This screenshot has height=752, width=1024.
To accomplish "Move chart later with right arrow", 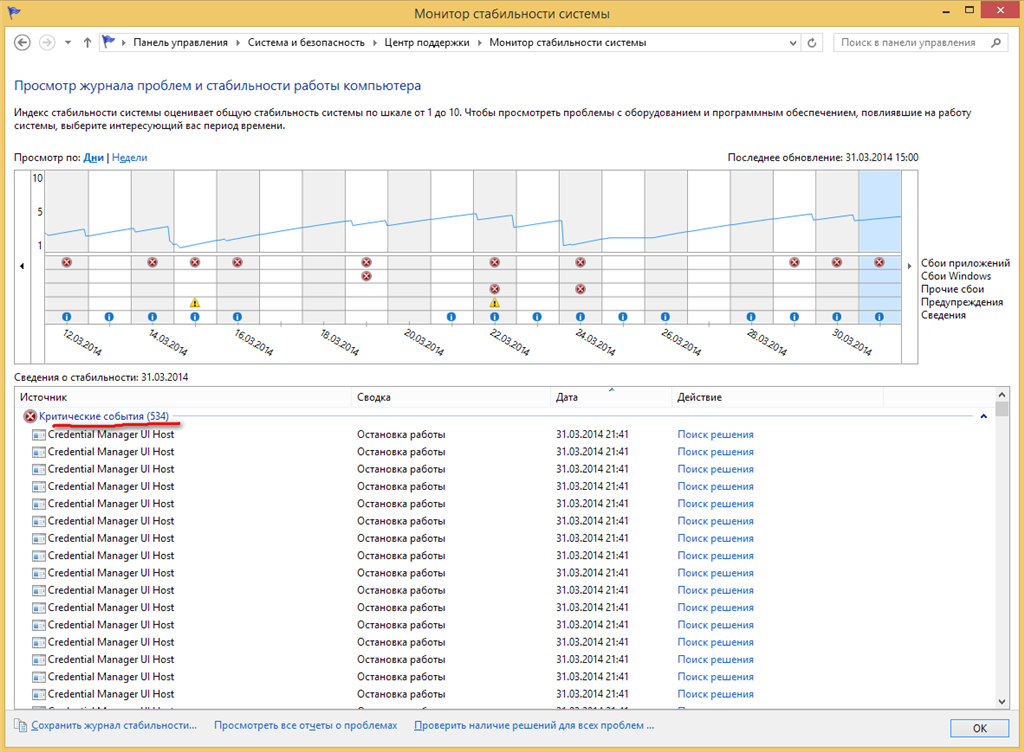I will 909,266.
